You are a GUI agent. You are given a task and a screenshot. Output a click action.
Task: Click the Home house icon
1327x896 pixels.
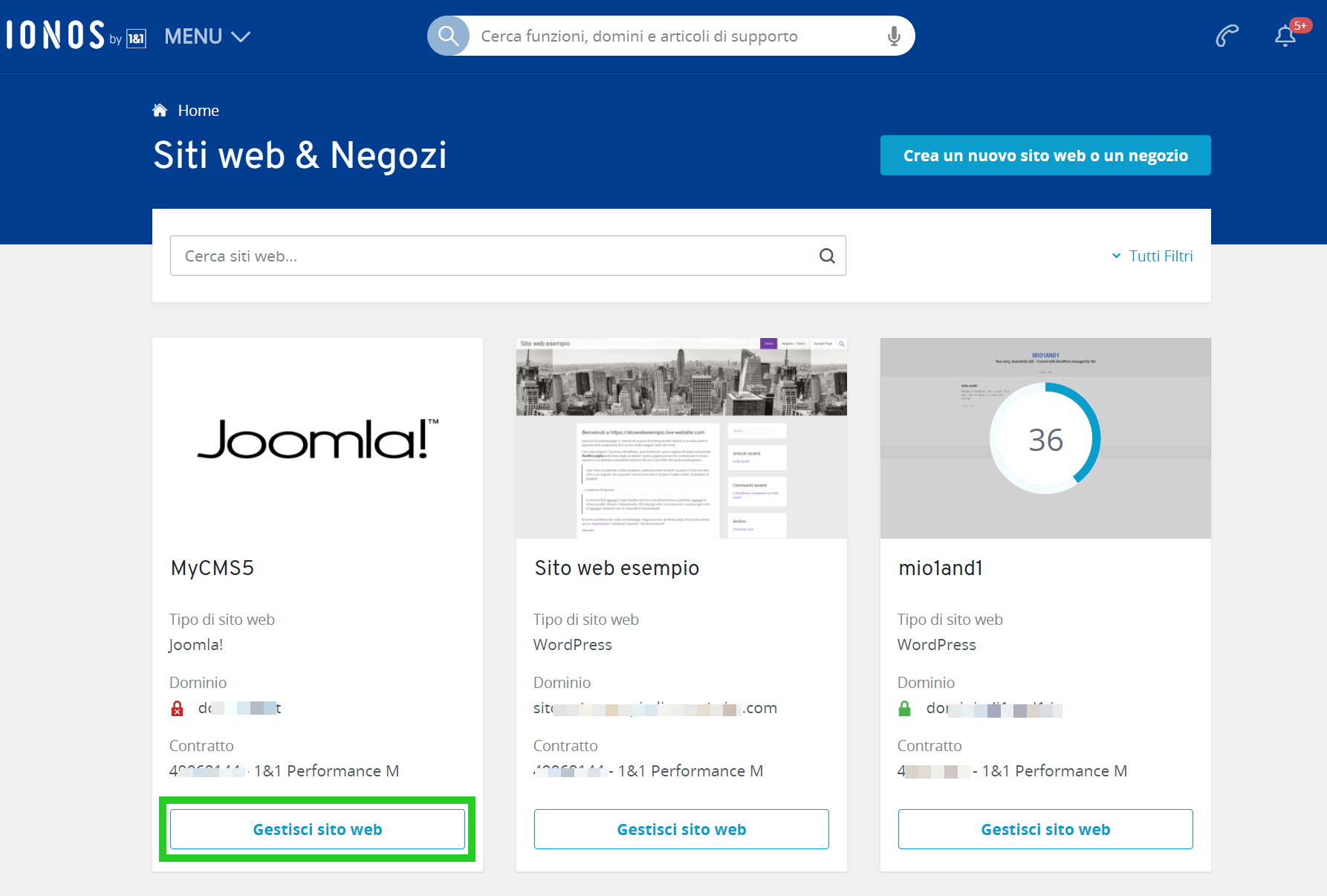[160, 110]
